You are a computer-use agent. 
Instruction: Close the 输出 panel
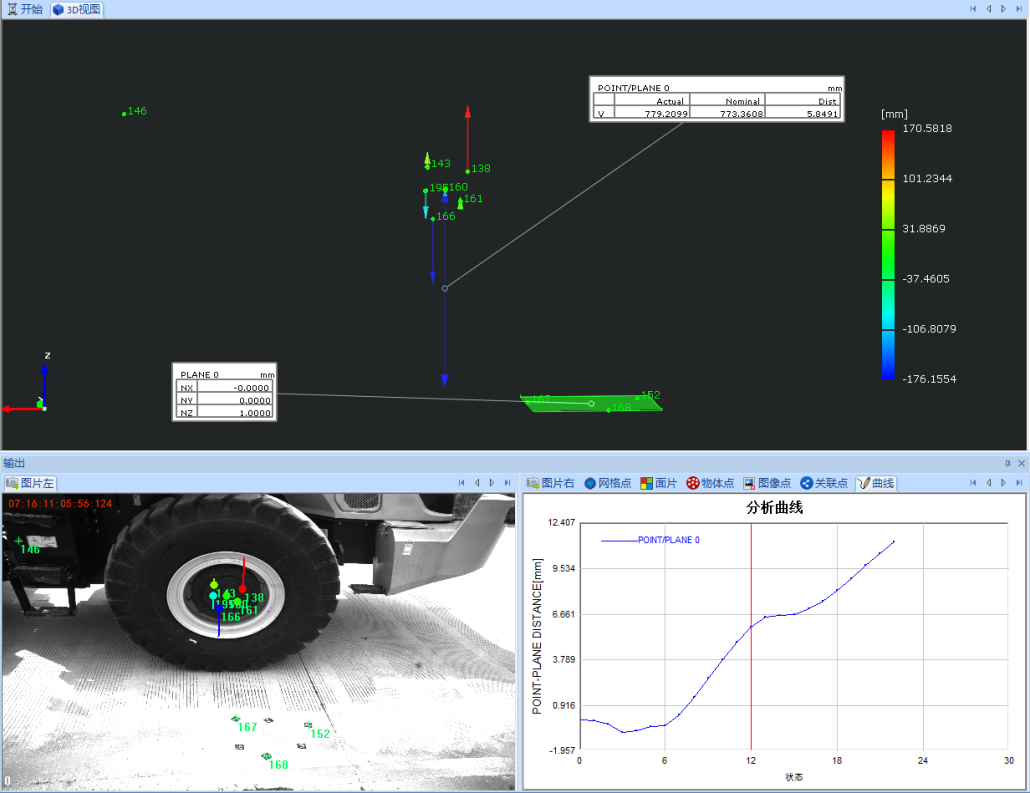click(x=1021, y=463)
